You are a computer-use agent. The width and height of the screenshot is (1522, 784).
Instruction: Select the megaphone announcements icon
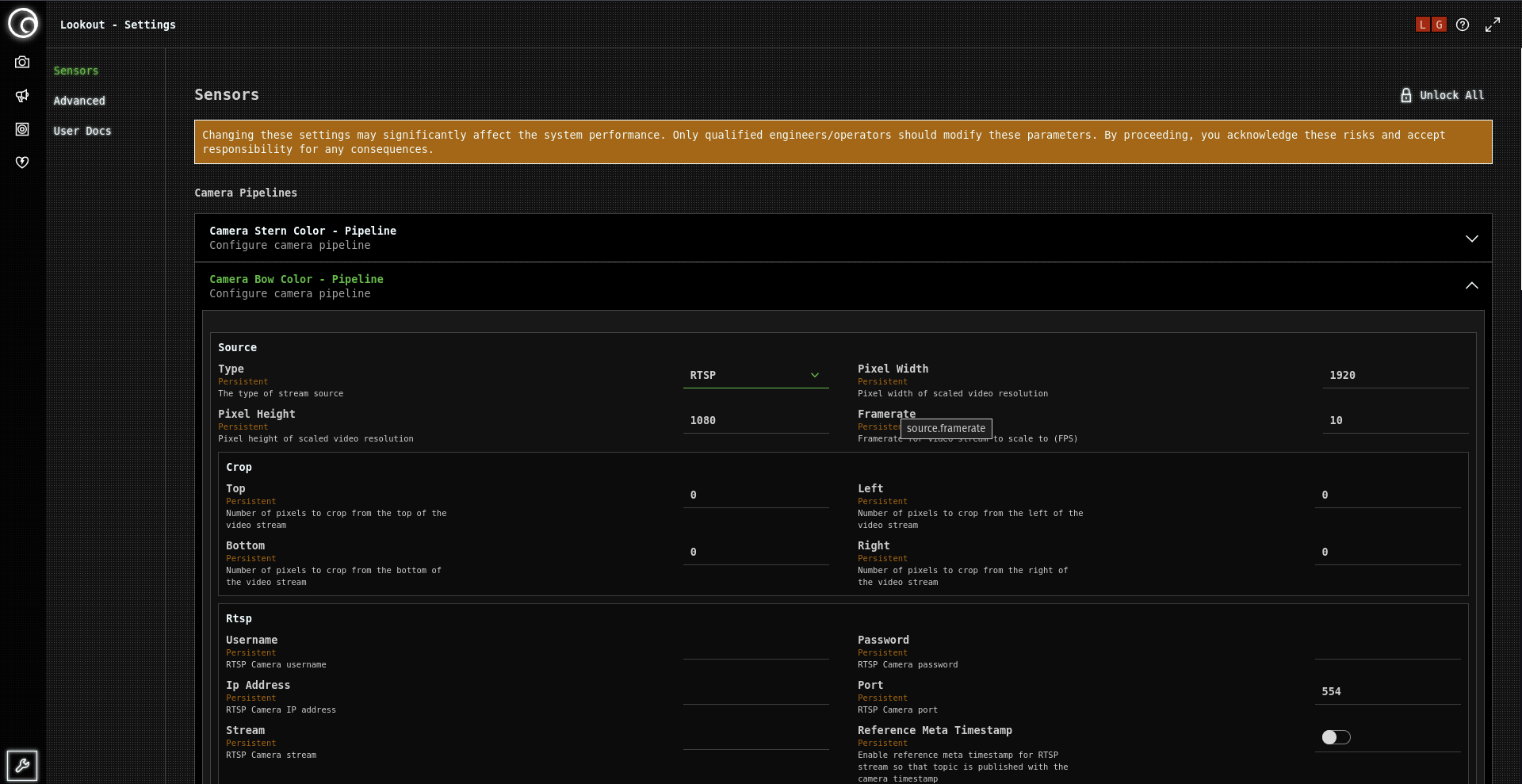[22, 96]
